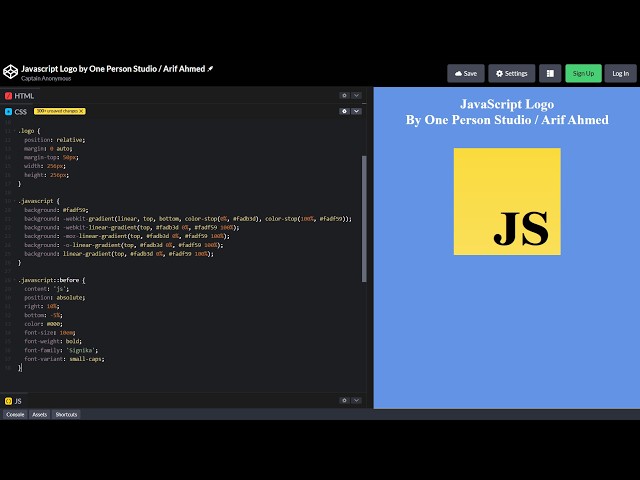Click the CodePen logo icon

click(10, 72)
